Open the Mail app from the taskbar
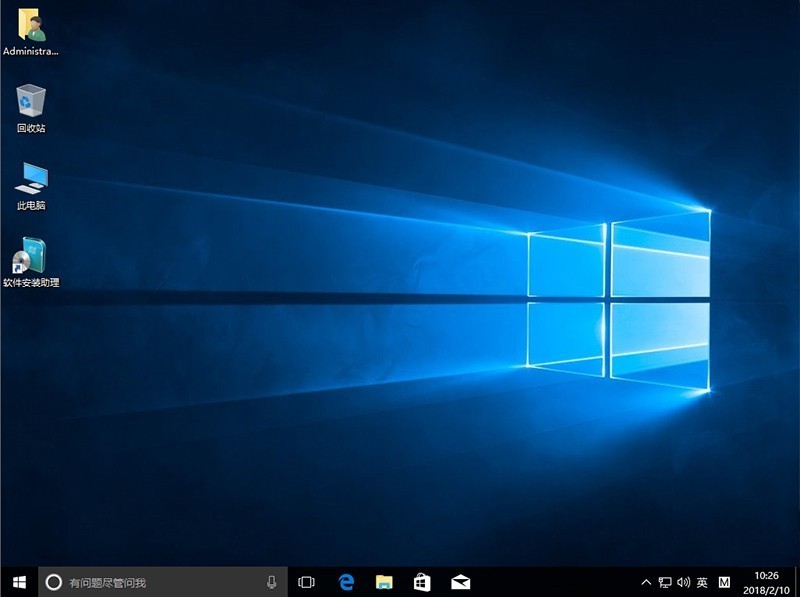 point(461,581)
